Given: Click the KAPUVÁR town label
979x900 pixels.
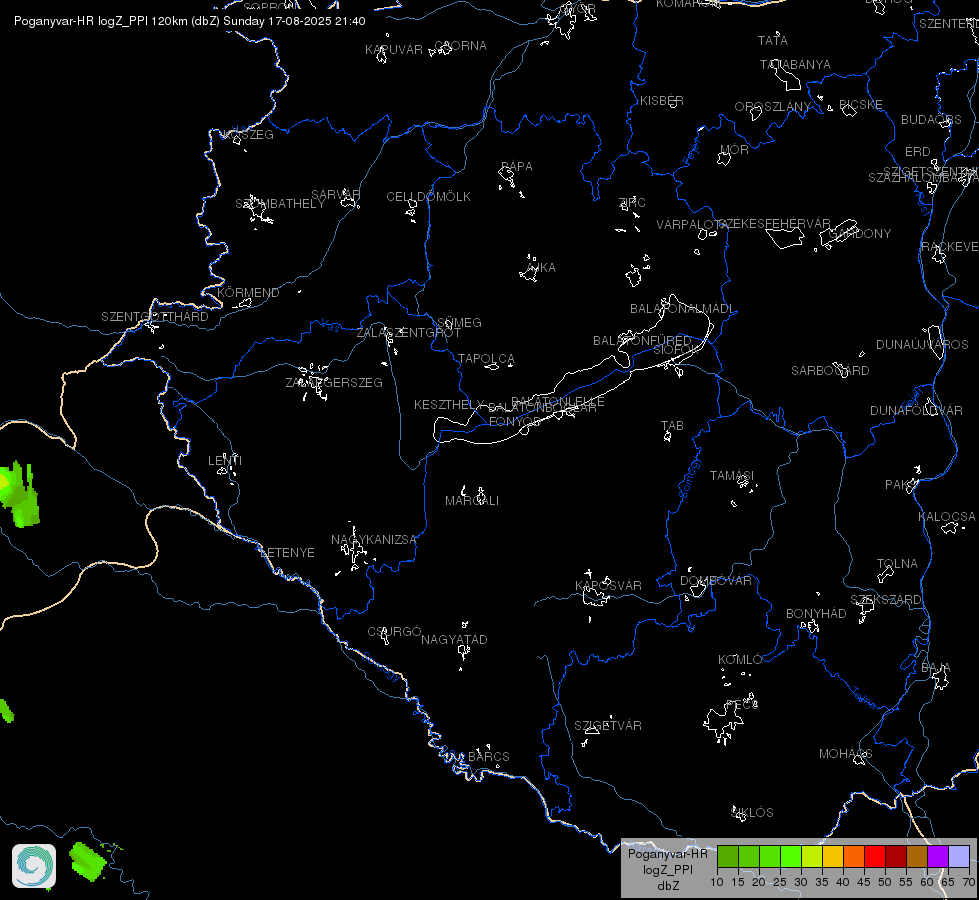Looking at the screenshot, I should tap(393, 49).
